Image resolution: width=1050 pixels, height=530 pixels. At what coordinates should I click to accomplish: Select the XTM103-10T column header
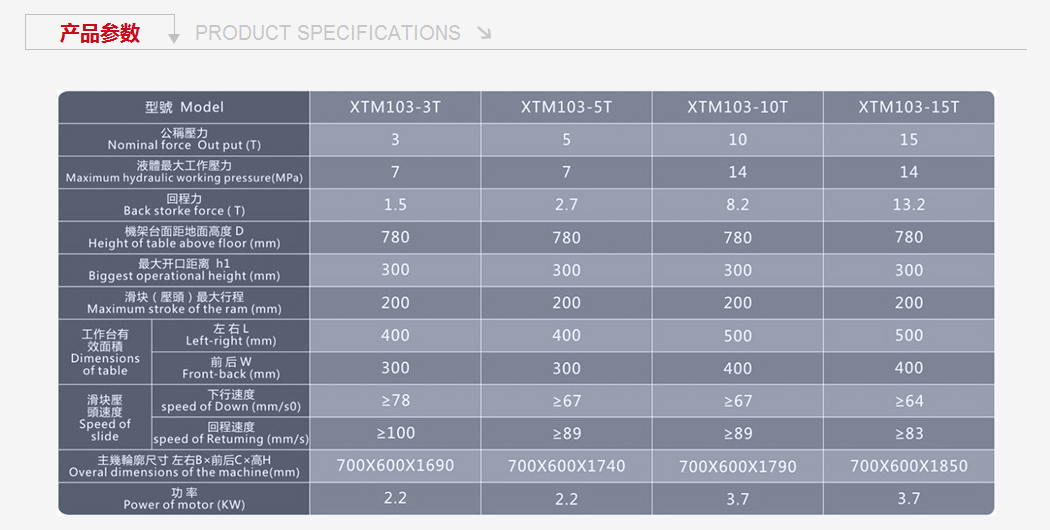pos(737,107)
